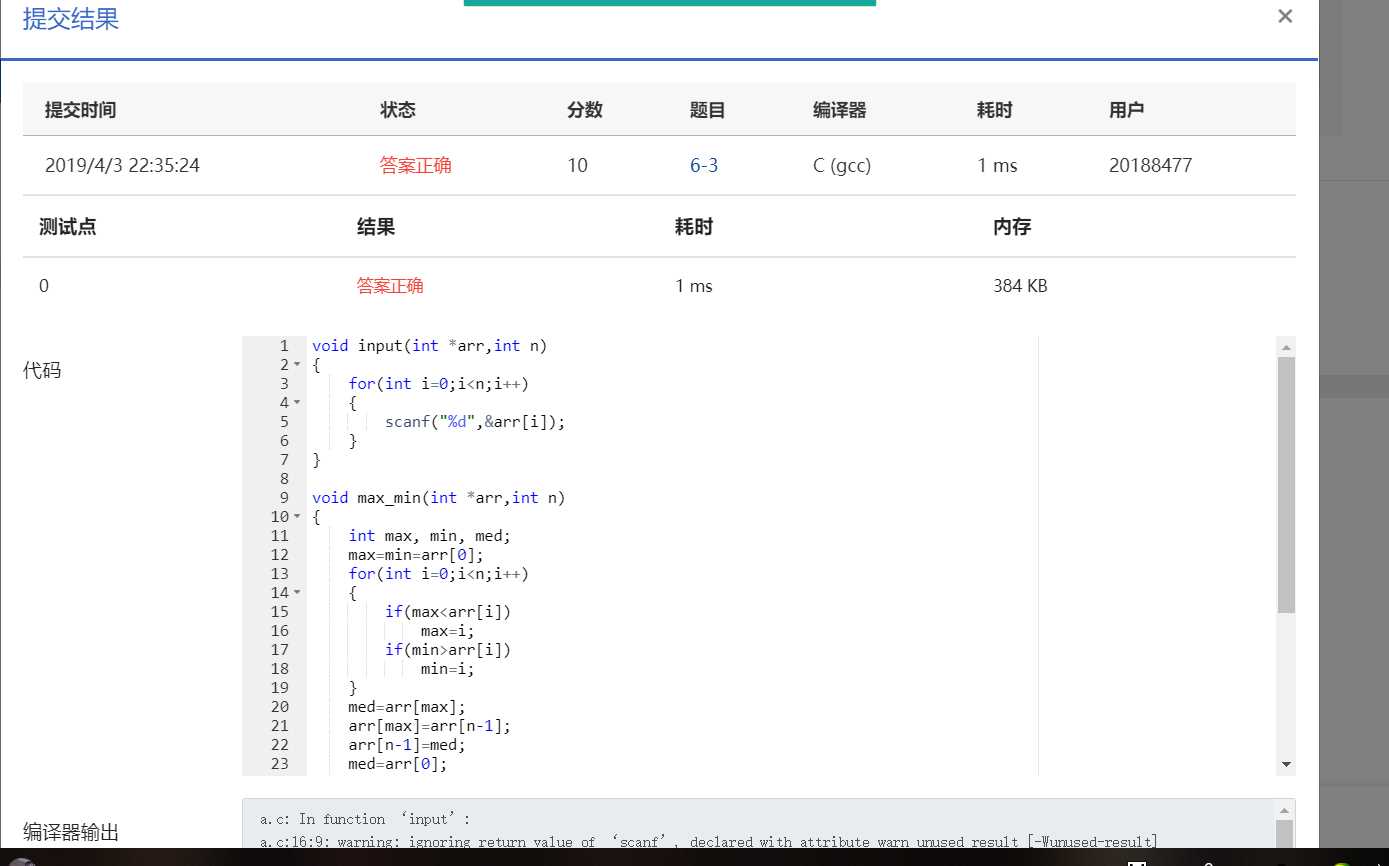This screenshot has height=866, width=1389.
Task: Click code editor scrollbar down arrow
Action: coord(1286,765)
